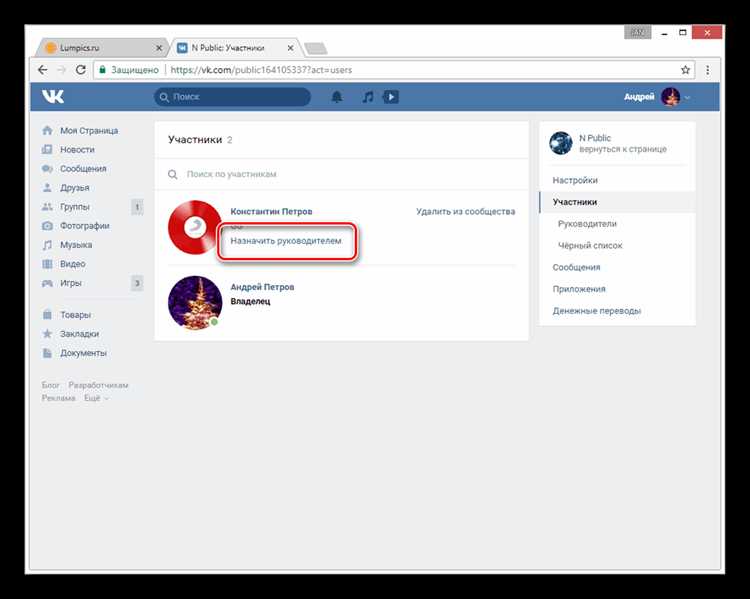
Task: Expand the Андрей profile dropdown arrow
Action: pos(687,97)
